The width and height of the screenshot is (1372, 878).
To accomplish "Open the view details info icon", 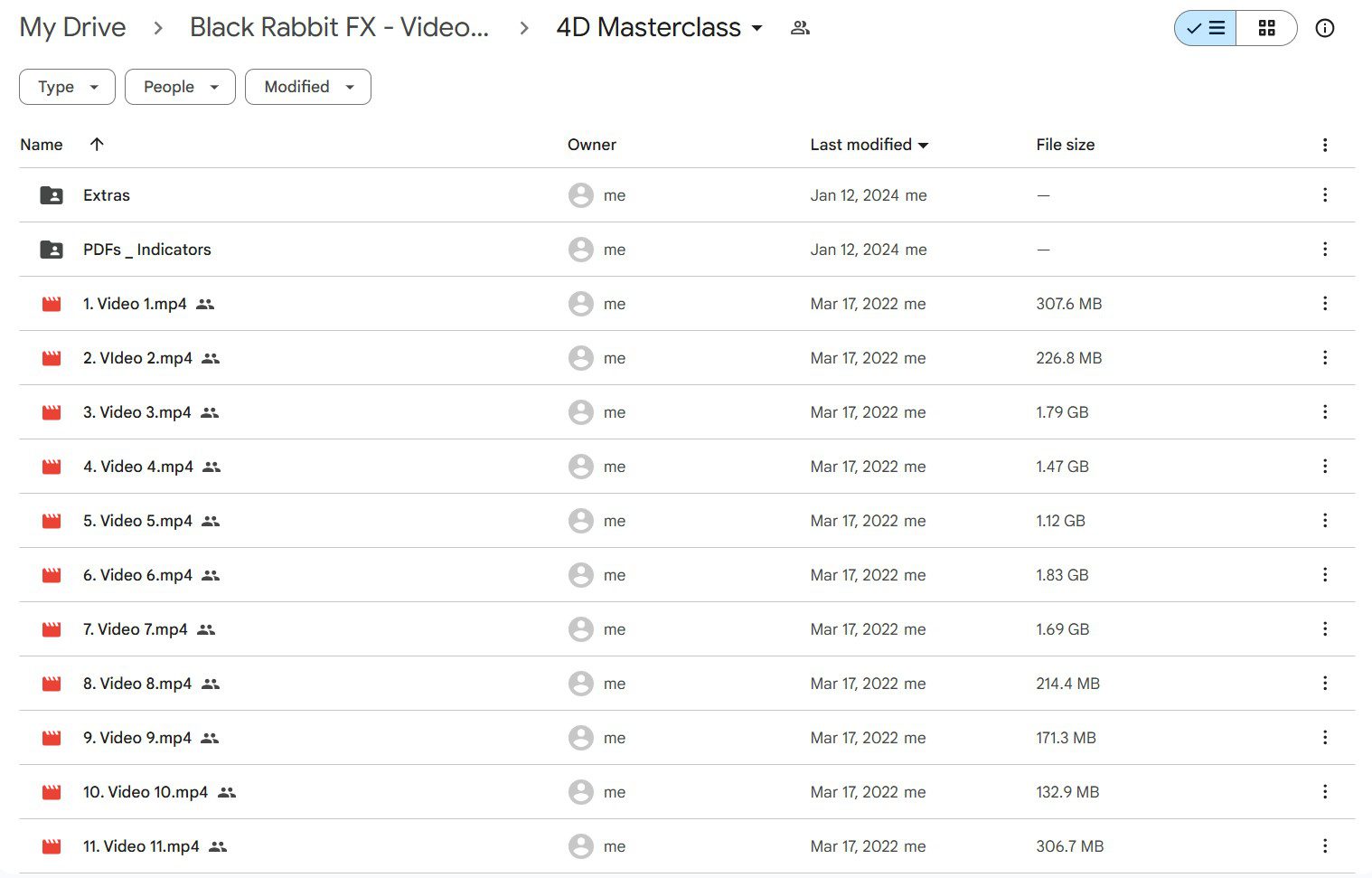I will tap(1324, 28).
